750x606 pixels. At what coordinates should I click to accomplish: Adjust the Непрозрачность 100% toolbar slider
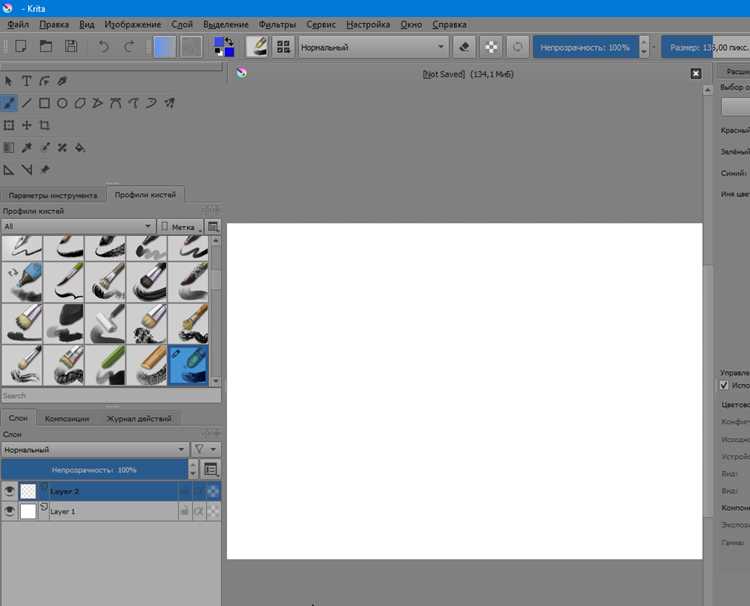(x=585, y=47)
